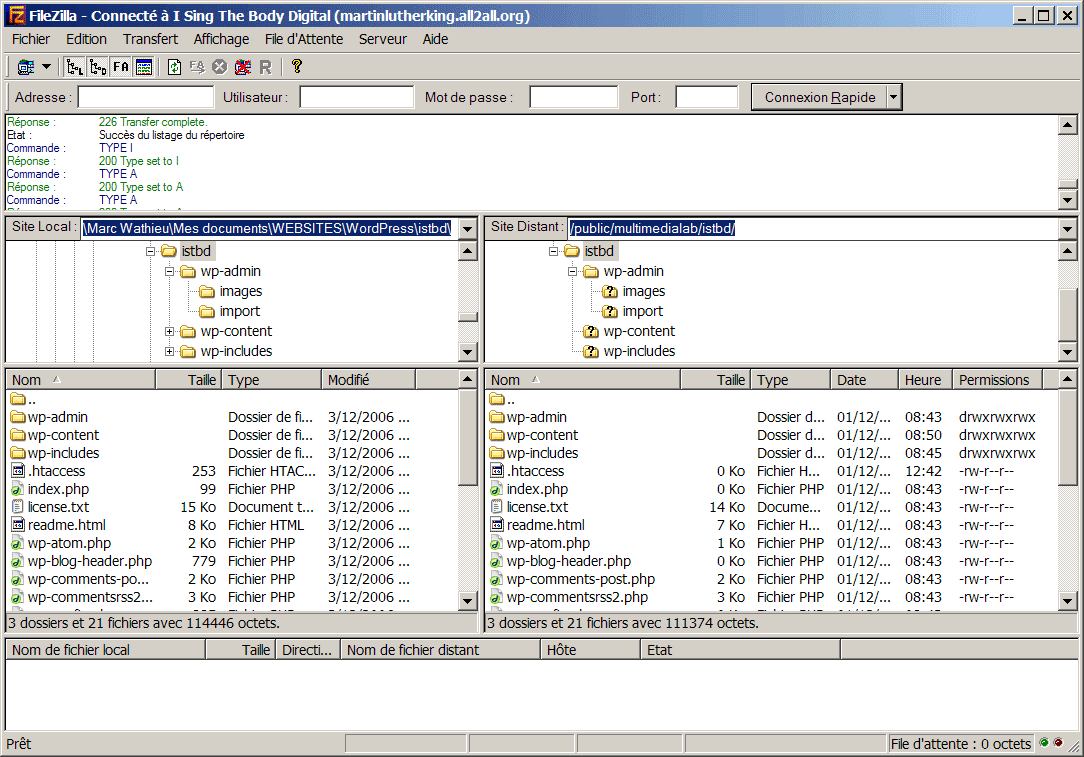The height and width of the screenshot is (757, 1084).
Task: Toggle the message log display button
Action: click(144, 67)
